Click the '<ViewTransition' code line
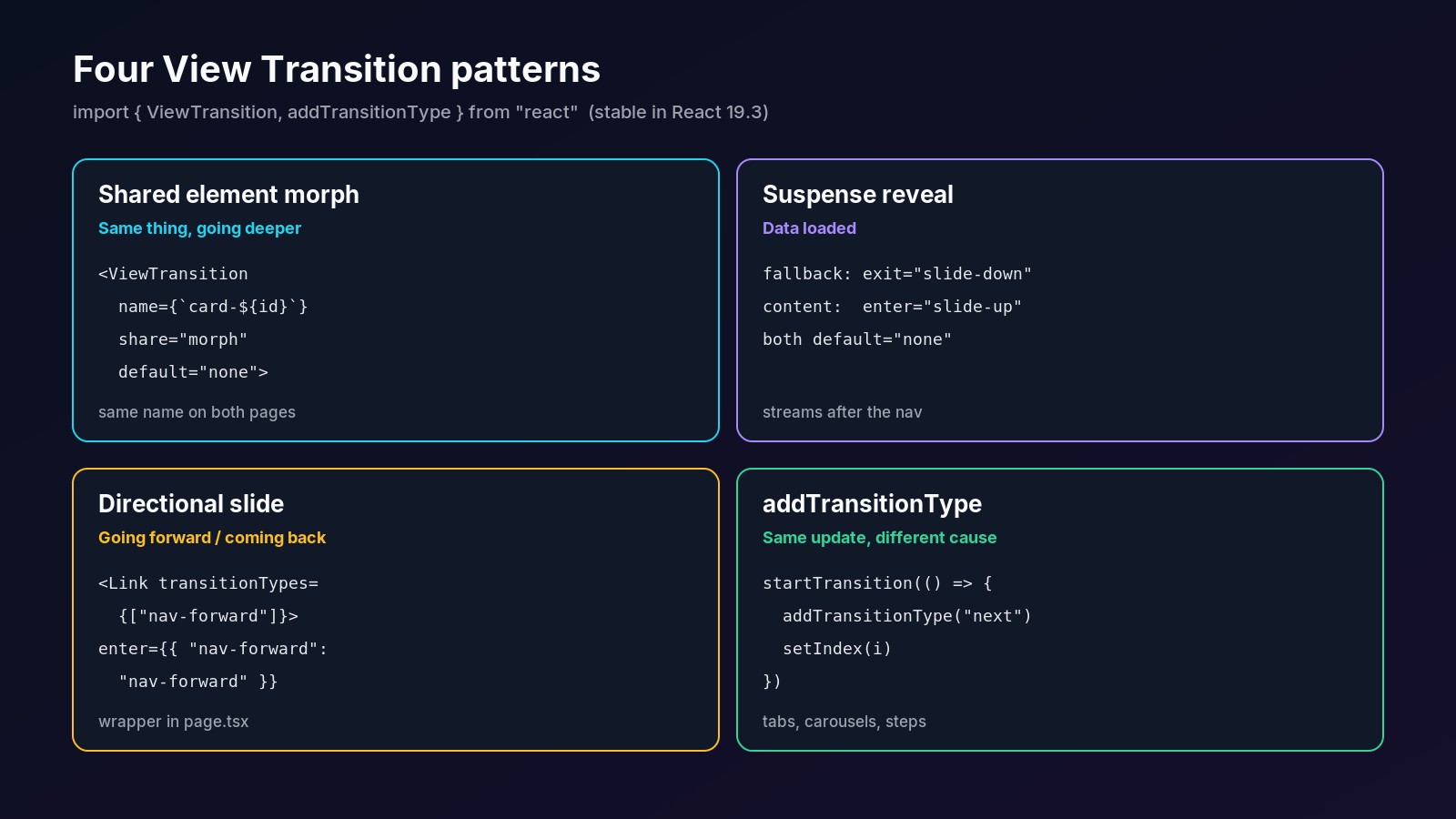 click(173, 274)
